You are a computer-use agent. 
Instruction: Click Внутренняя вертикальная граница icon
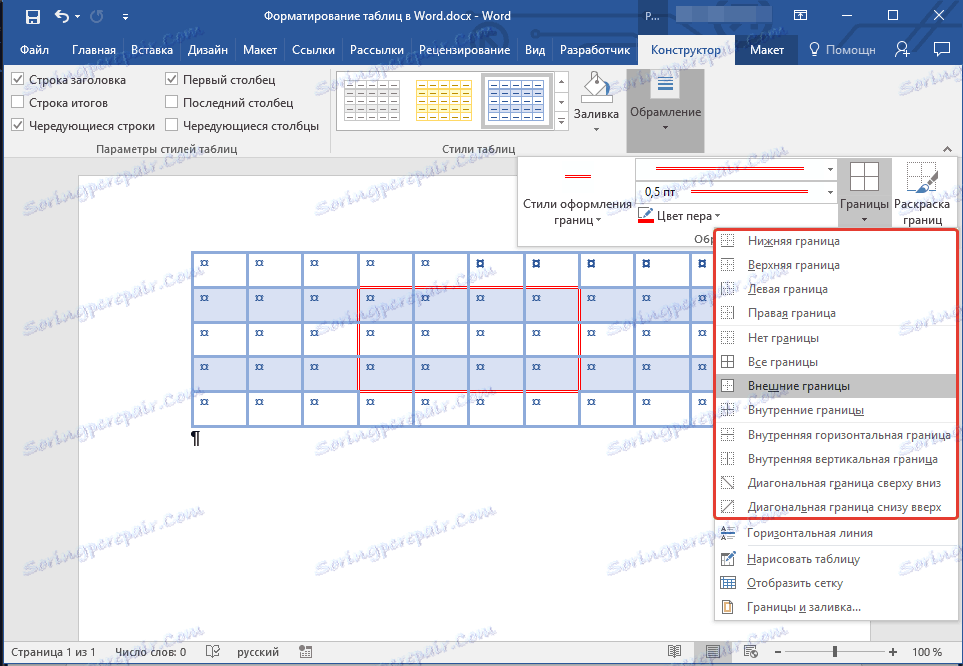(x=728, y=459)
